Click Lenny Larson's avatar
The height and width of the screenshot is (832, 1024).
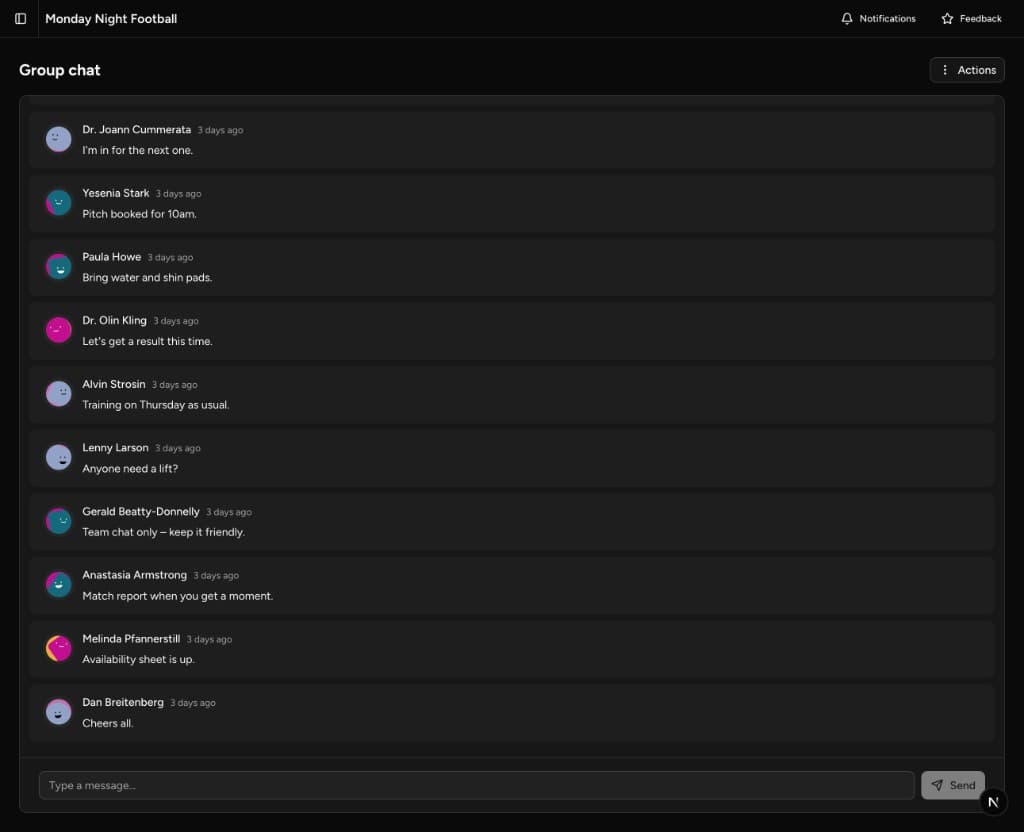point(58,457)
